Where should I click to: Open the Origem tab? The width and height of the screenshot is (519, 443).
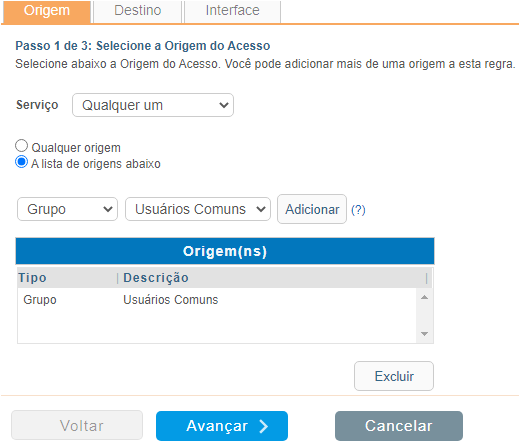(x=47, y=11)
